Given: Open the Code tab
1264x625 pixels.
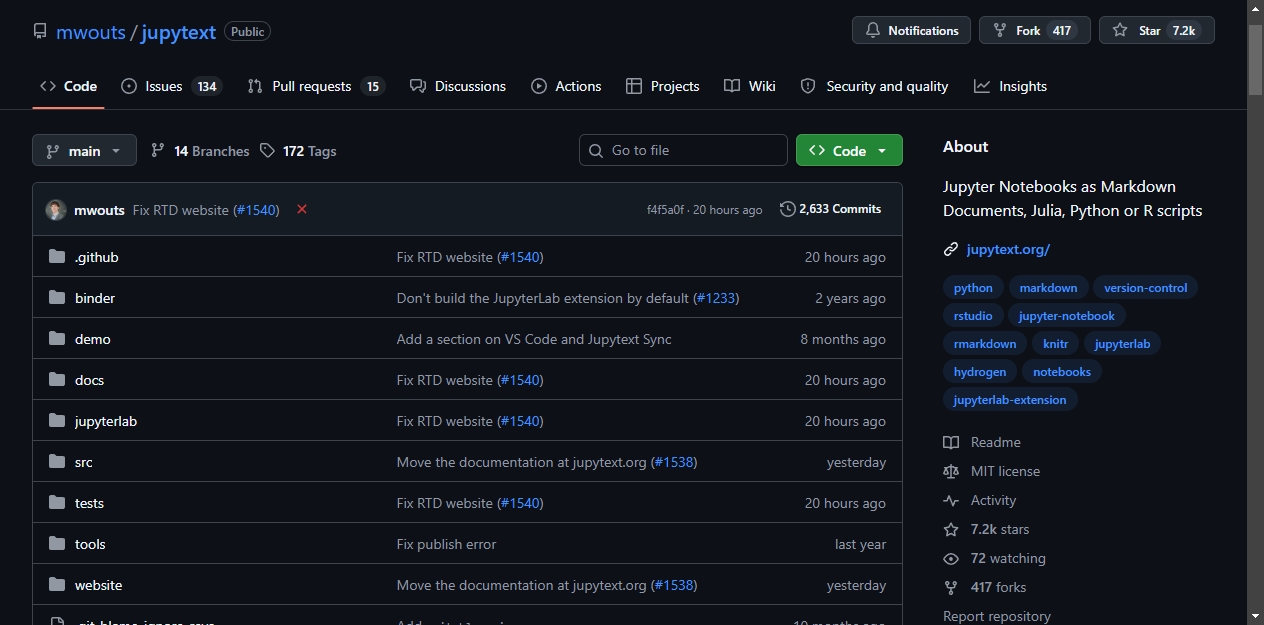Looking at the screenshot, I should pos(68,86).
